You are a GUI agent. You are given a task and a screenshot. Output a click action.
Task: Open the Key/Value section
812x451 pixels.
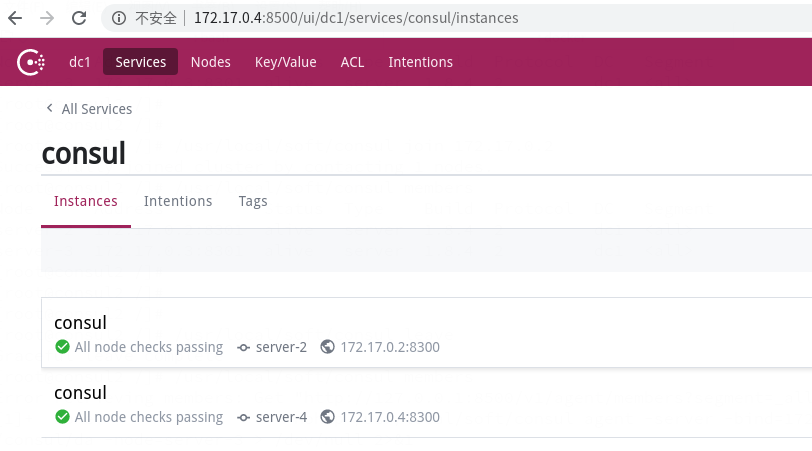pos(285,62)
